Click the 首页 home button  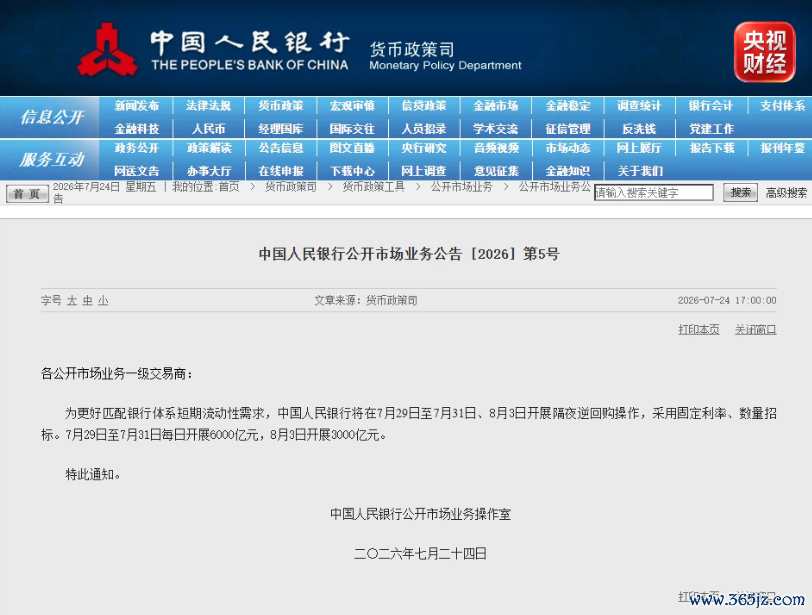click(27, 194)
